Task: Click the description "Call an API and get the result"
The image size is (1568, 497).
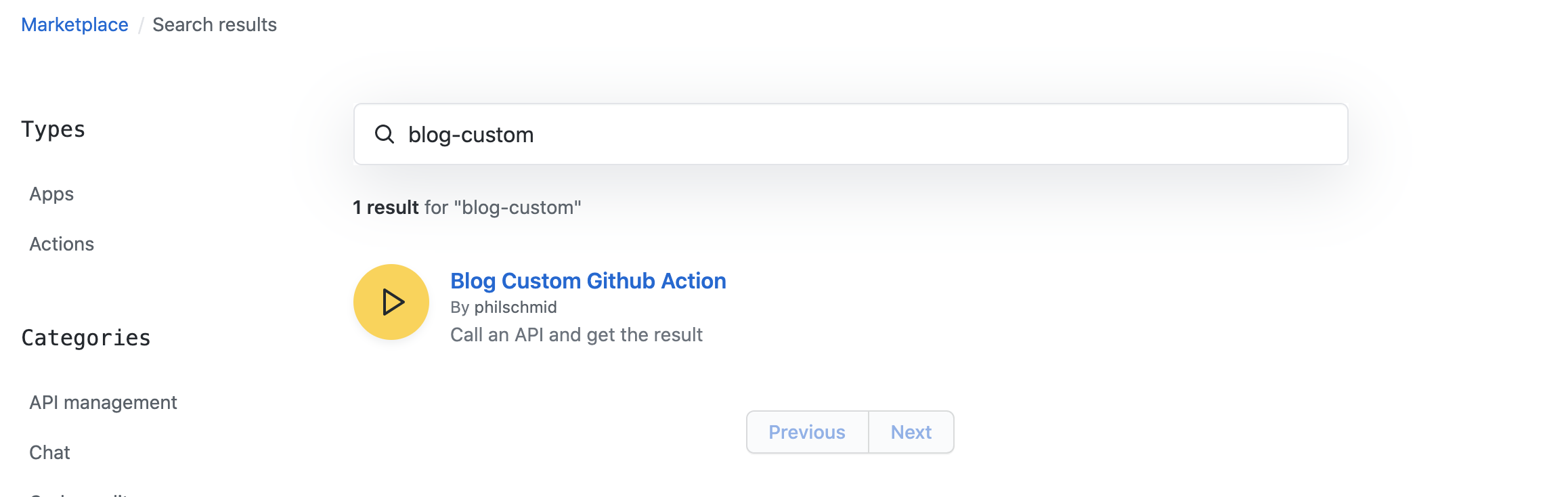Action: coord(576,335)
